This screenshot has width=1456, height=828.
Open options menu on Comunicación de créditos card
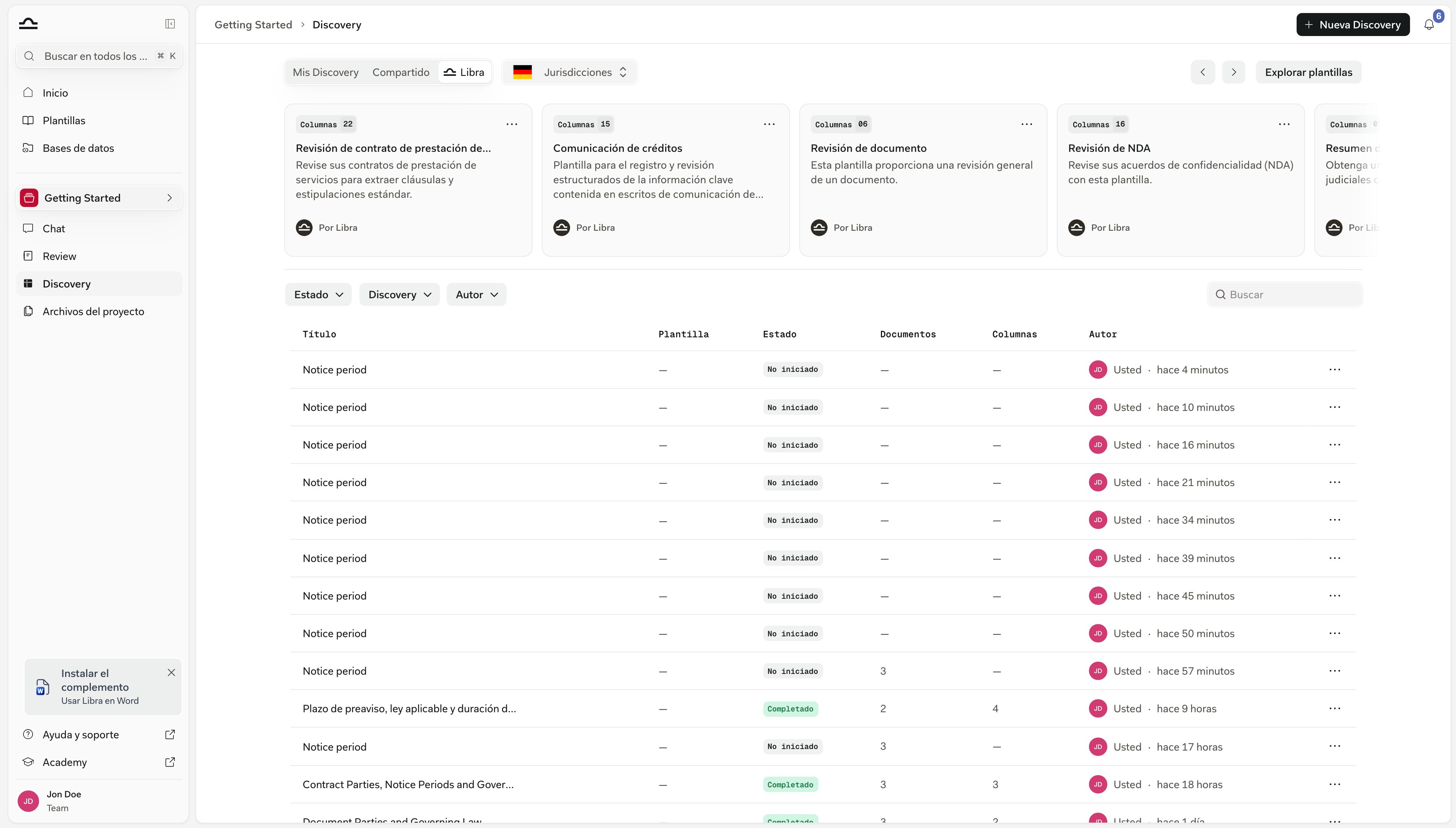(x=769, y=124)
